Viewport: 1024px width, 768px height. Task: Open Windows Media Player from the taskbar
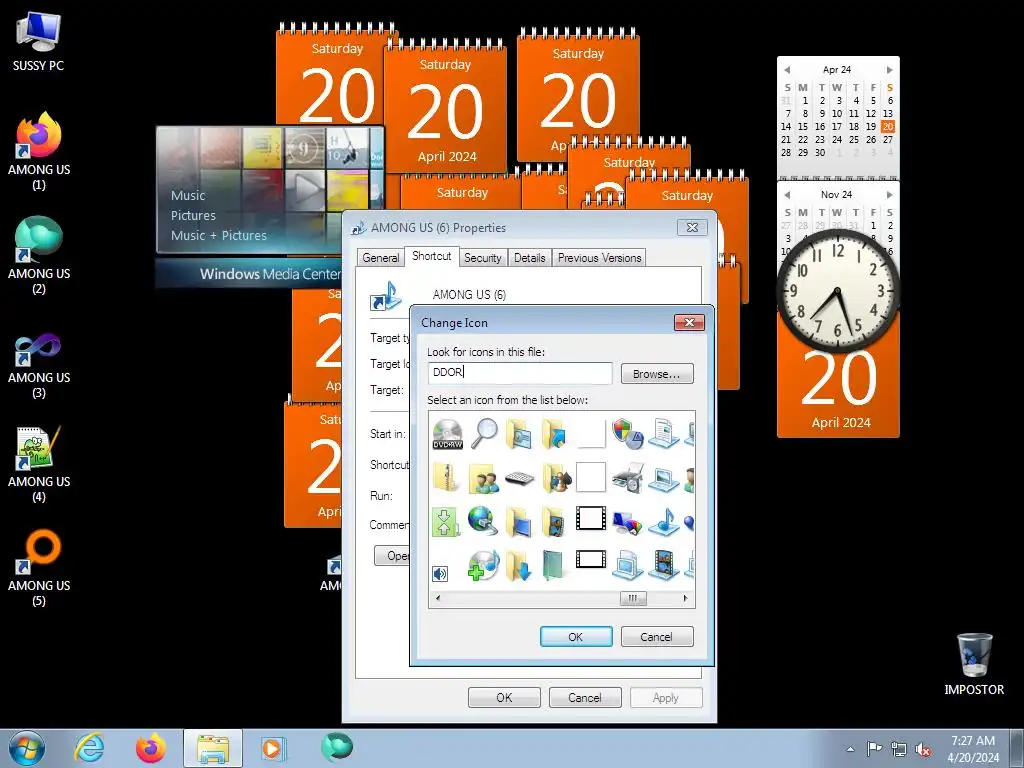coord(272,748)
